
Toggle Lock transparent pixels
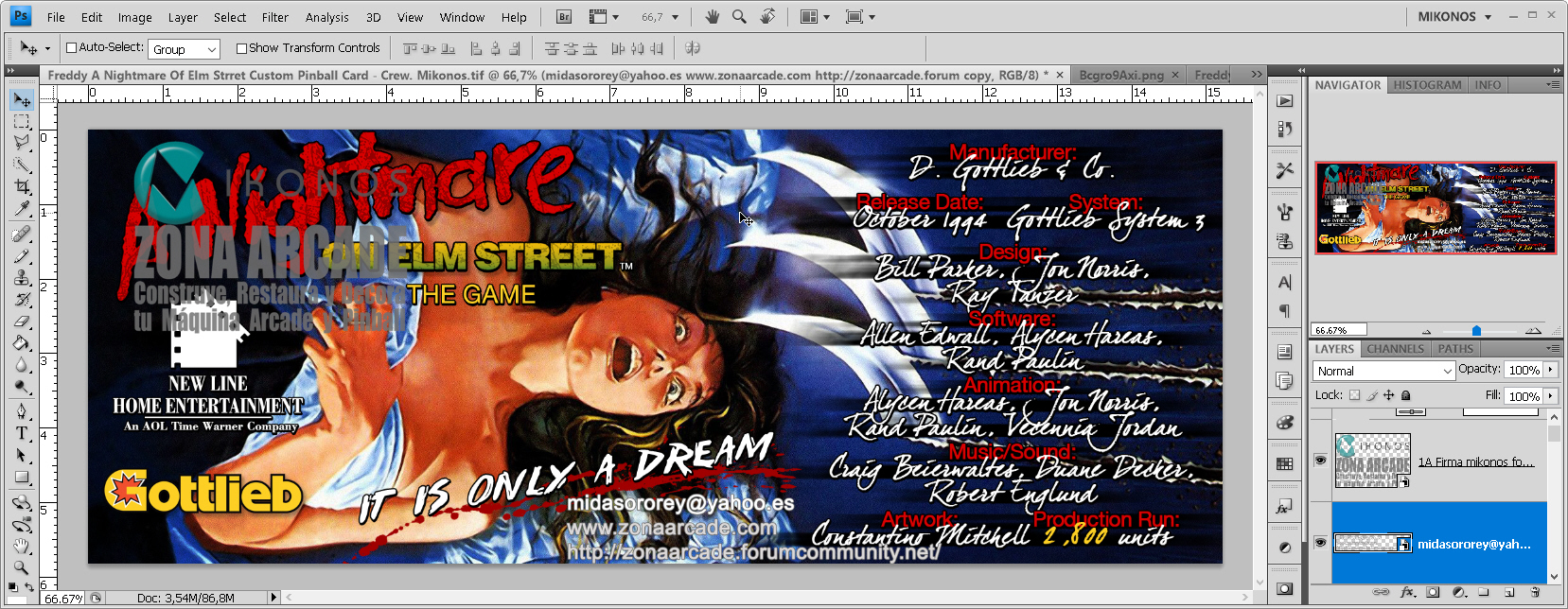1354,395
